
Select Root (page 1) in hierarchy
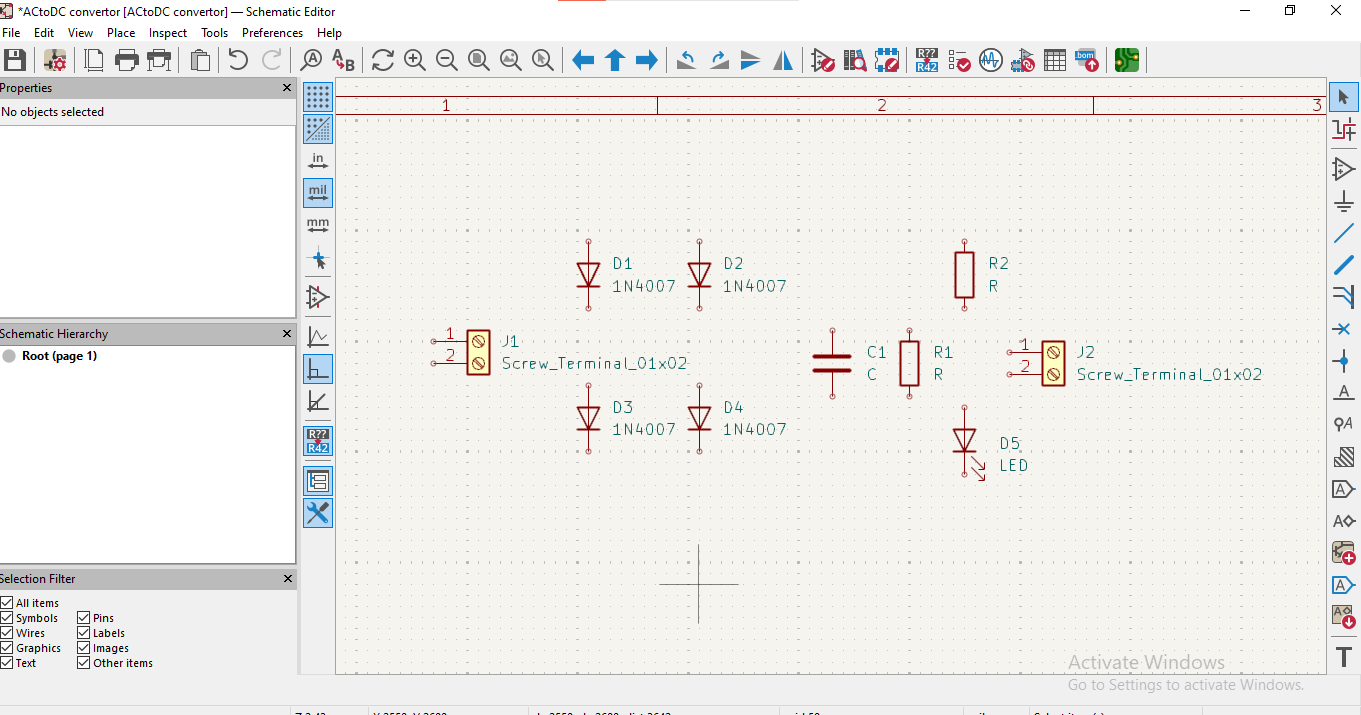pyautogui.click(x=59, y=356)
